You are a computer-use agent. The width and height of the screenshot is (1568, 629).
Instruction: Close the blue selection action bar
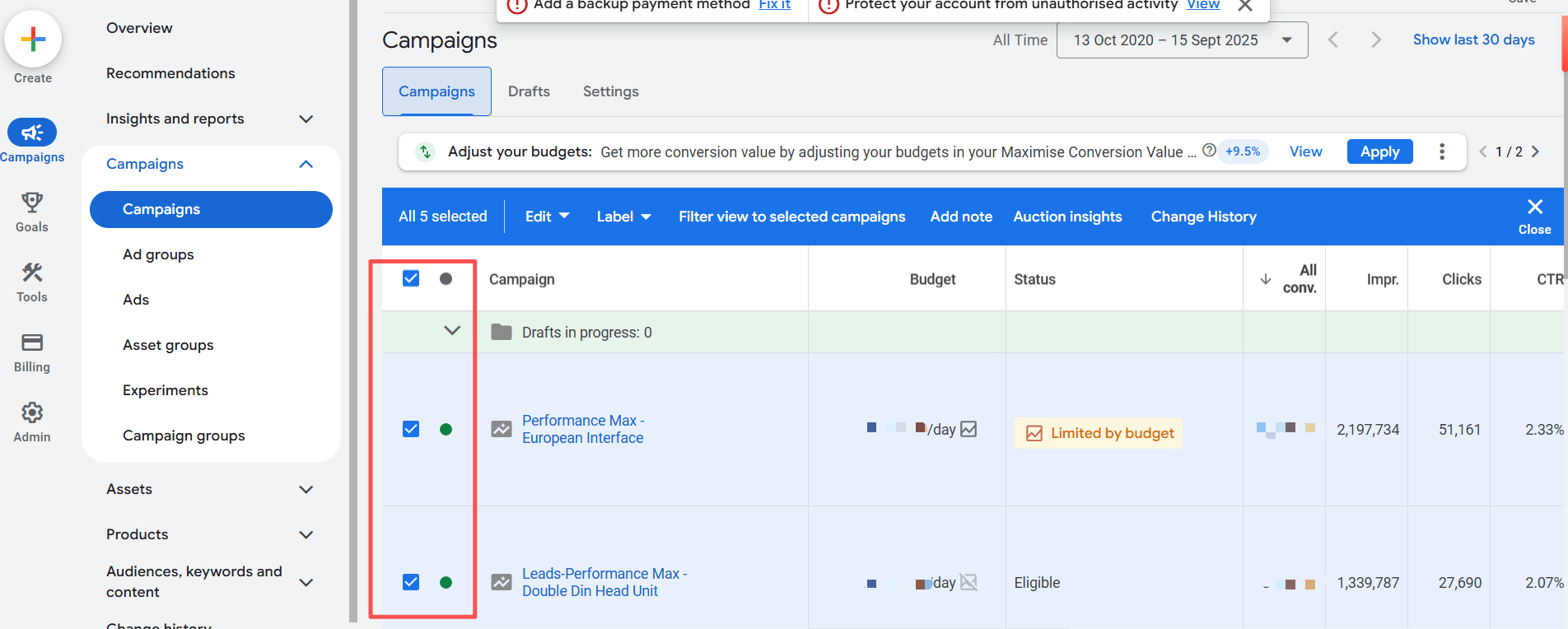(1534, 216)
